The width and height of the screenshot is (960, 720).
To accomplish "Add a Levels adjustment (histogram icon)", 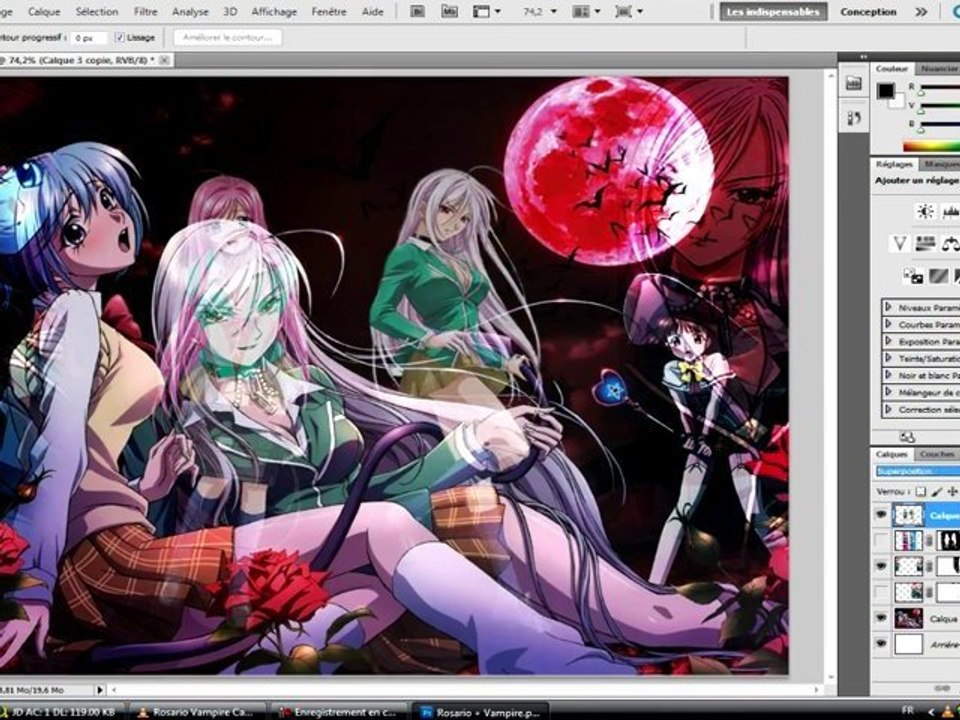I will click(x=950, y=212).
